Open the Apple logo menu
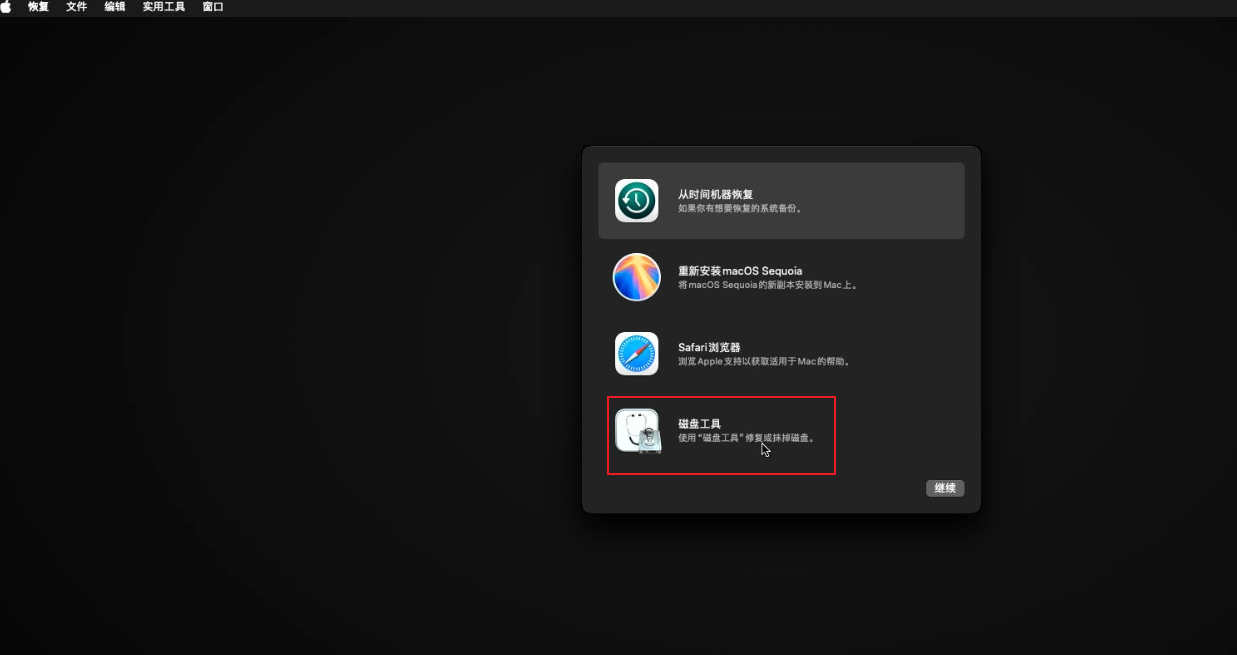 (x=7, y=7)
